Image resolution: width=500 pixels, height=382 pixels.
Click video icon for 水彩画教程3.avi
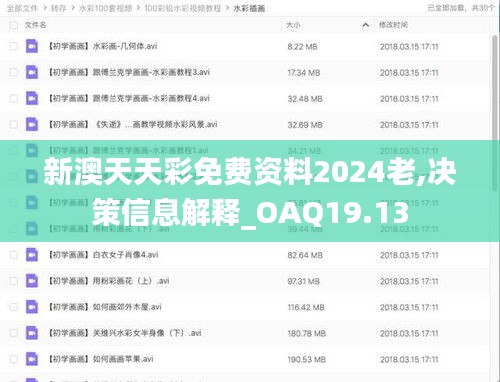32,72
